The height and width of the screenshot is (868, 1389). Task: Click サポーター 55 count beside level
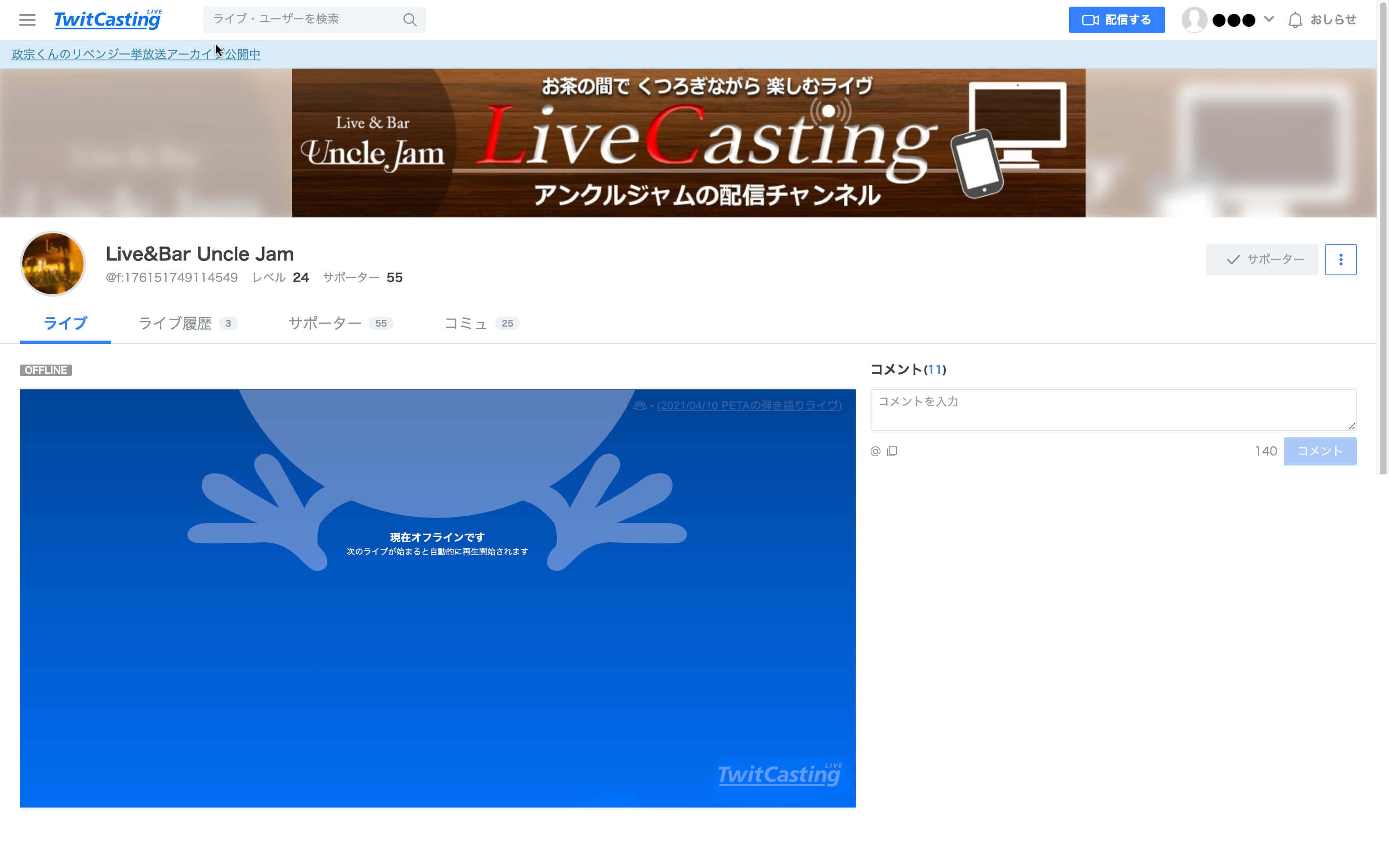(363, 278)
